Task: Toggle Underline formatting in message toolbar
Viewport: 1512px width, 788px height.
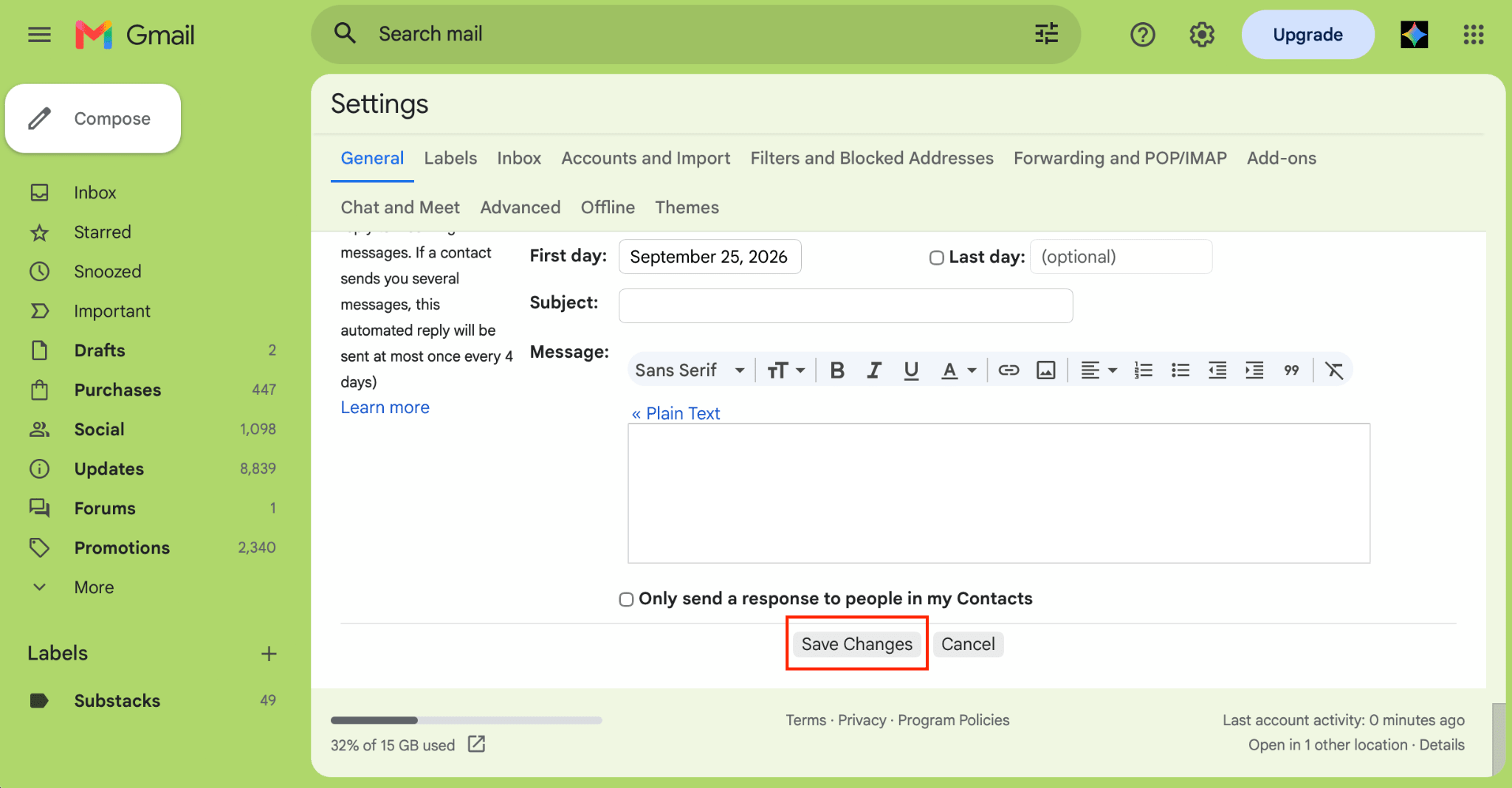Action: click(911, 370)
